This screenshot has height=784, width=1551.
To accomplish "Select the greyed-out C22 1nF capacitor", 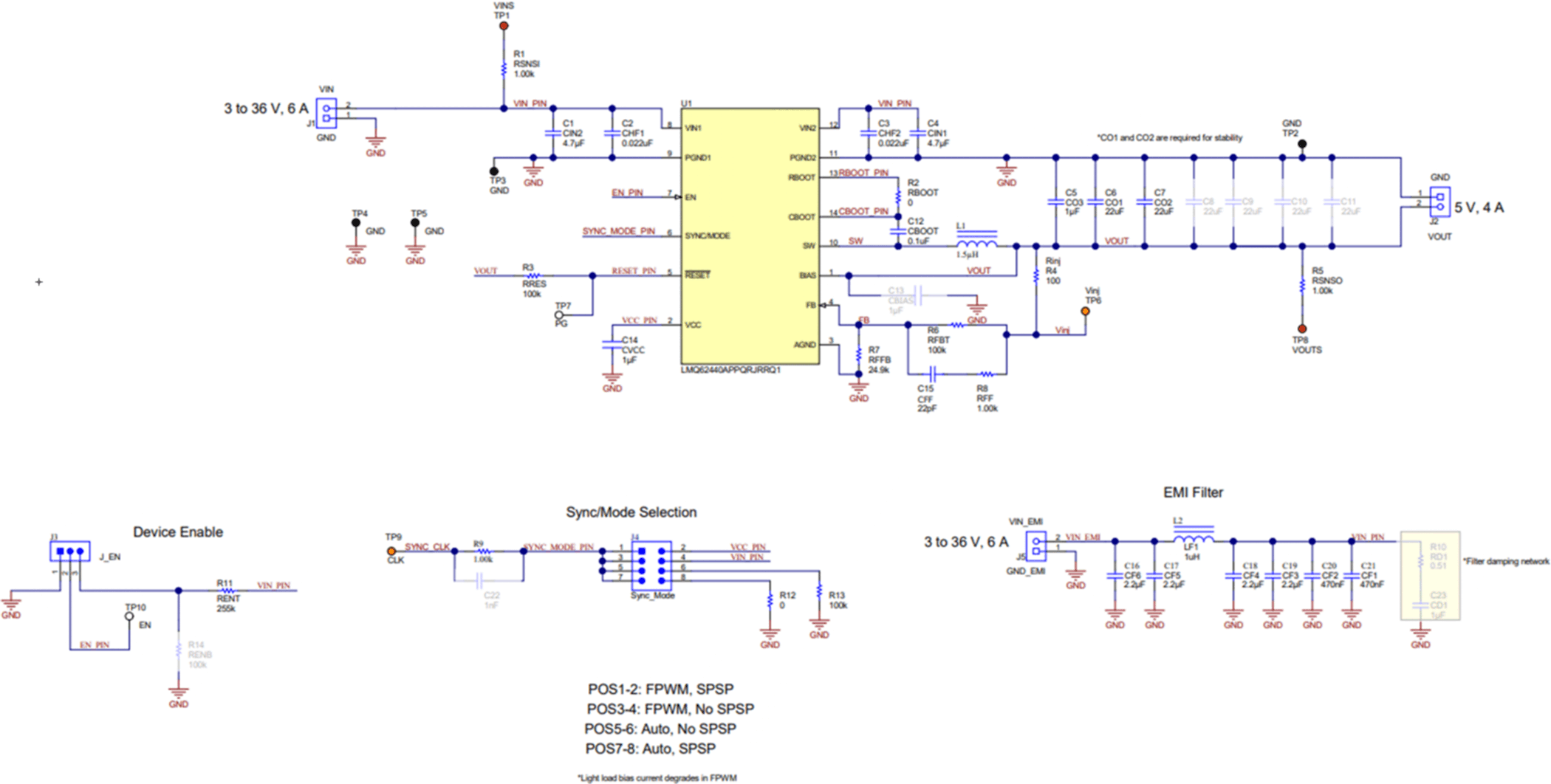I will (x=479, y=581).
